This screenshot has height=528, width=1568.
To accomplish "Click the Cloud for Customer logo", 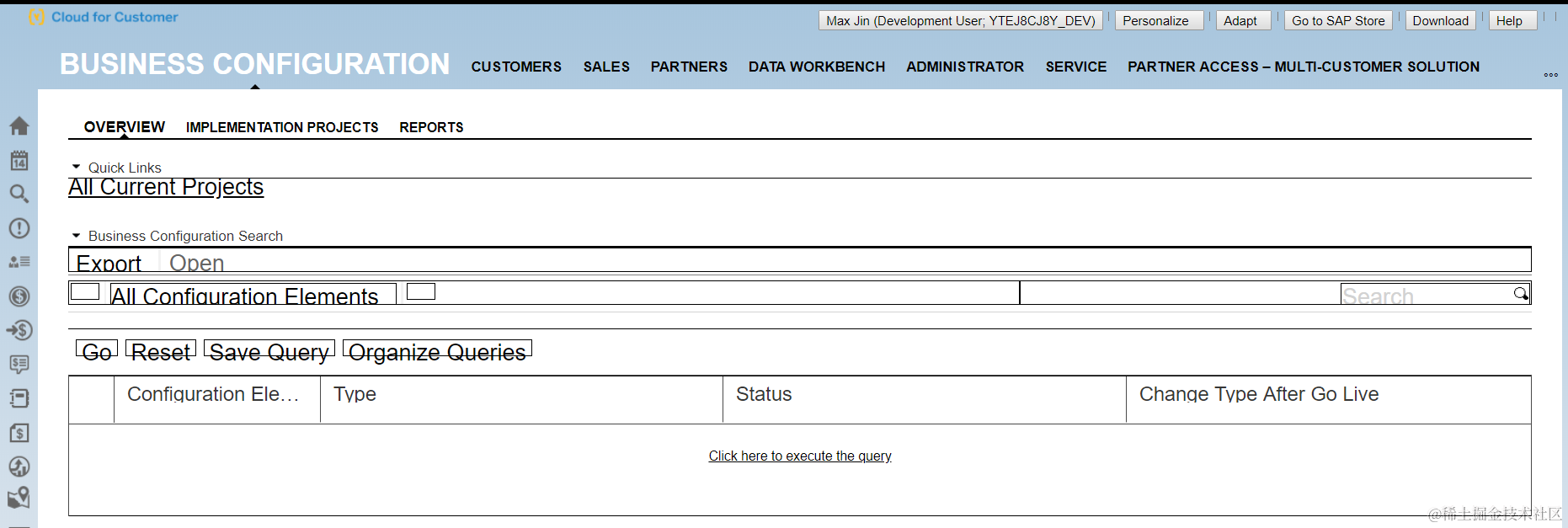I will [x=104, y=17].
